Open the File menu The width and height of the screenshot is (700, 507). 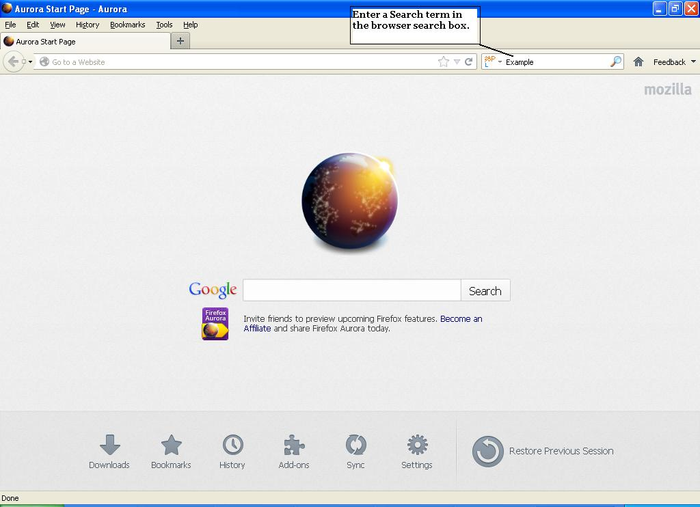(x=10, y=25)
